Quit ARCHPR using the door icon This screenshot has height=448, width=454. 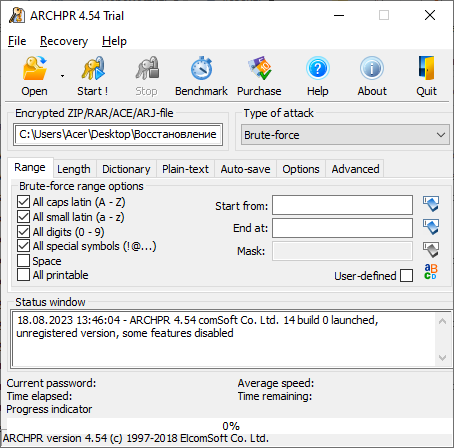(x=426, y=68)
